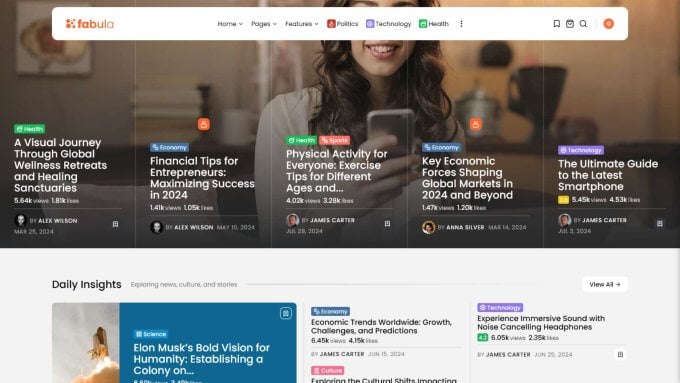Click the orange user avatar icon
The width and height of the screenshot is (680, 383).
coord(608,24)
